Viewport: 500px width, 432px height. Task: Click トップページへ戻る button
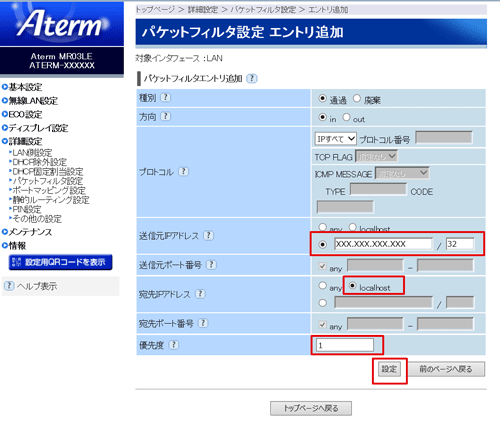coord(311,408)
